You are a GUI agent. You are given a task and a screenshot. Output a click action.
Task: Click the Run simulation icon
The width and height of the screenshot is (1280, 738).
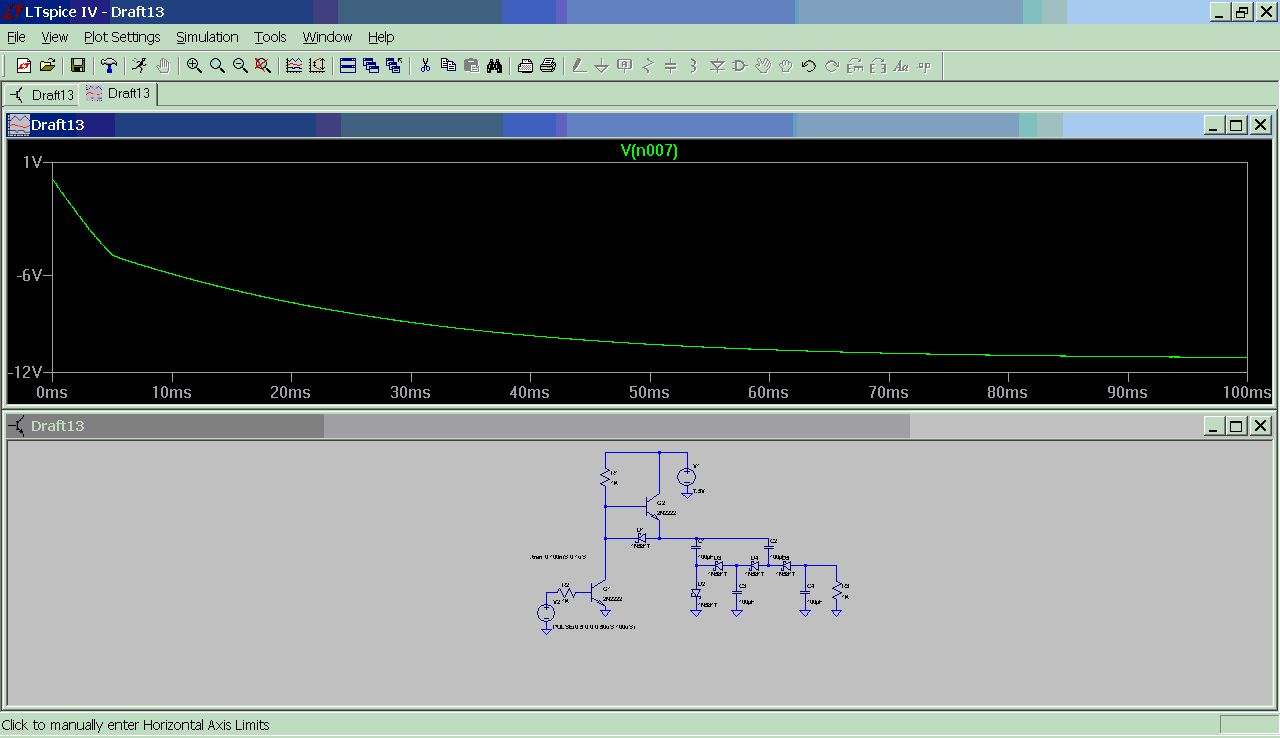139,66
